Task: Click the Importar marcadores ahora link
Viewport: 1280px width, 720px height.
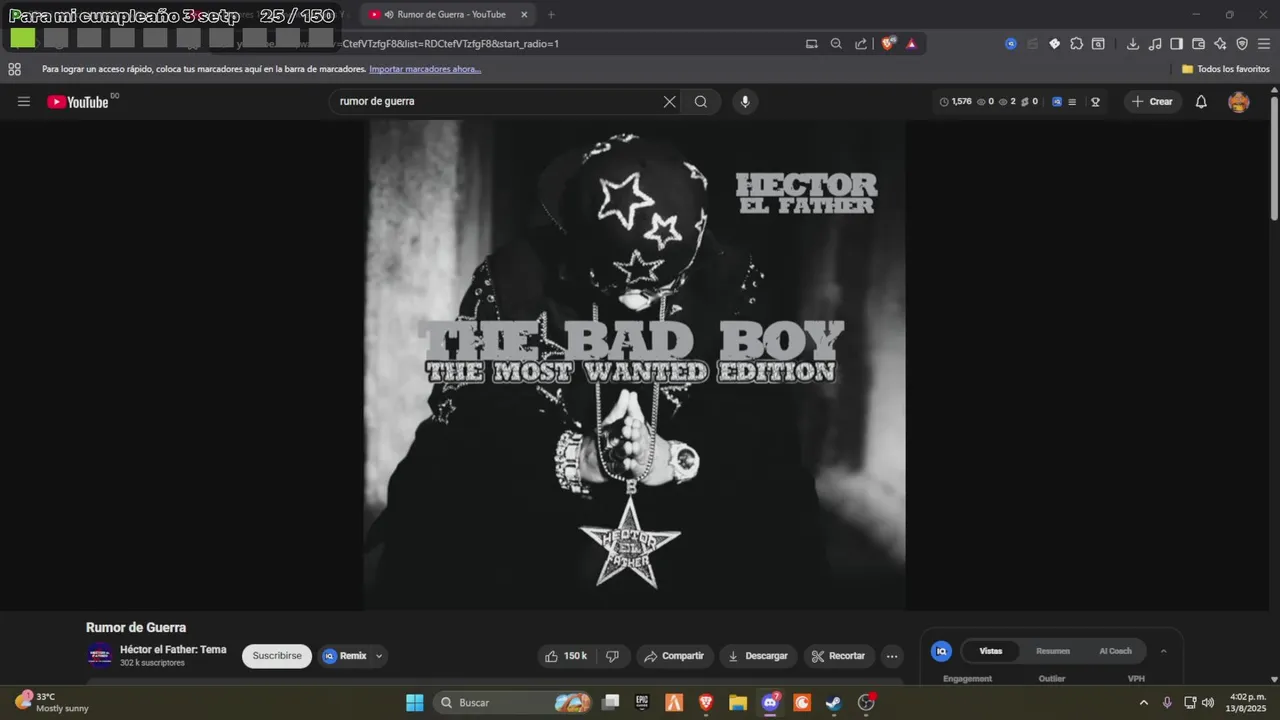Action: 425,69
